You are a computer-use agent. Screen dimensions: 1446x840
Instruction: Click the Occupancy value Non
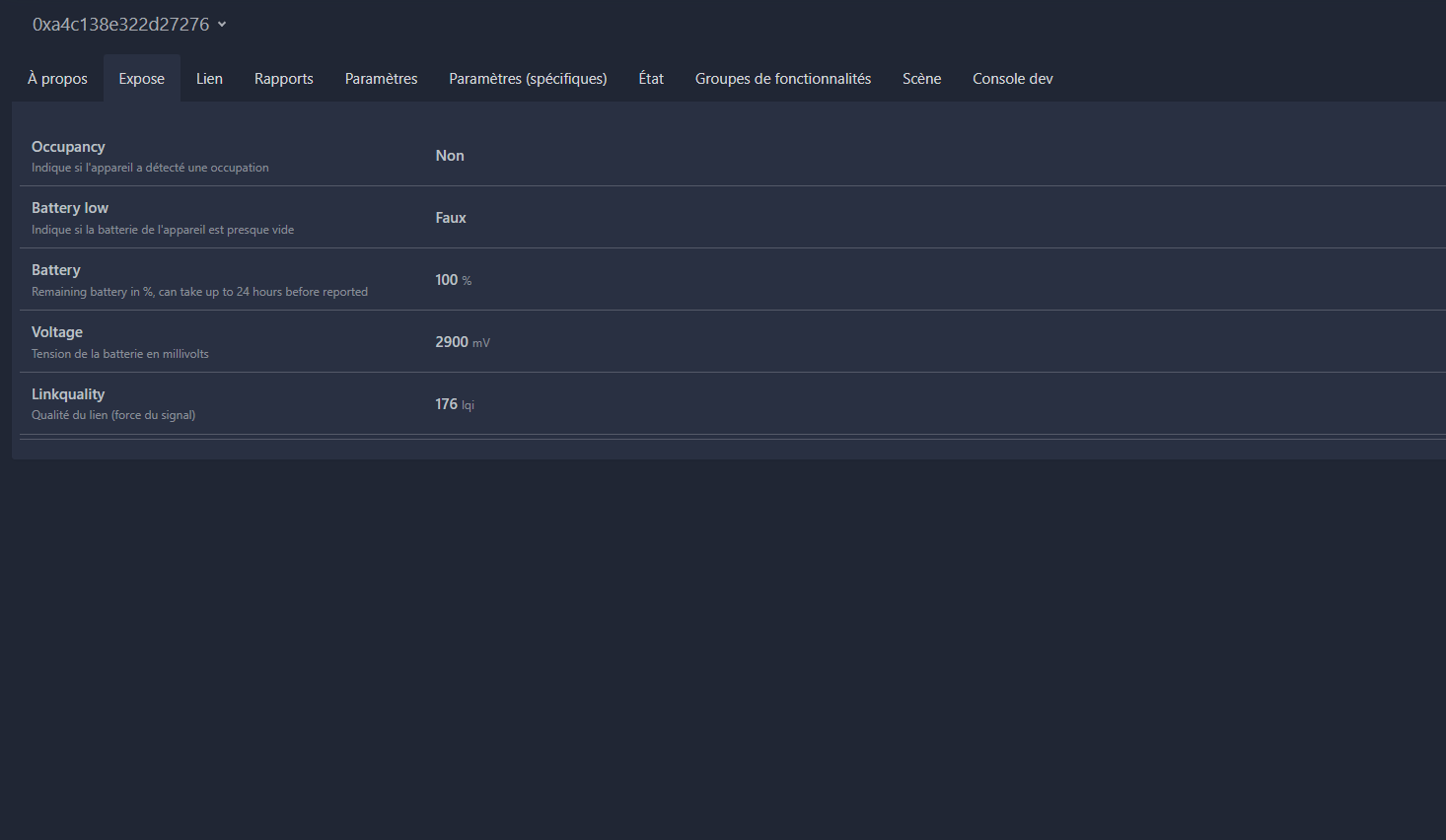(450, 156)
